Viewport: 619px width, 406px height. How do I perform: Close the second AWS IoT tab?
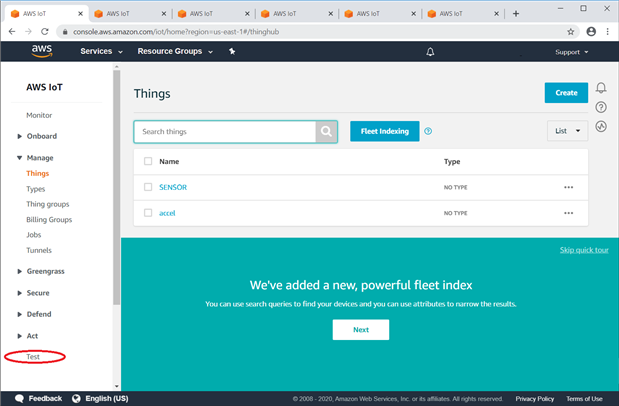pyautogui.click(x=164, y=13)
